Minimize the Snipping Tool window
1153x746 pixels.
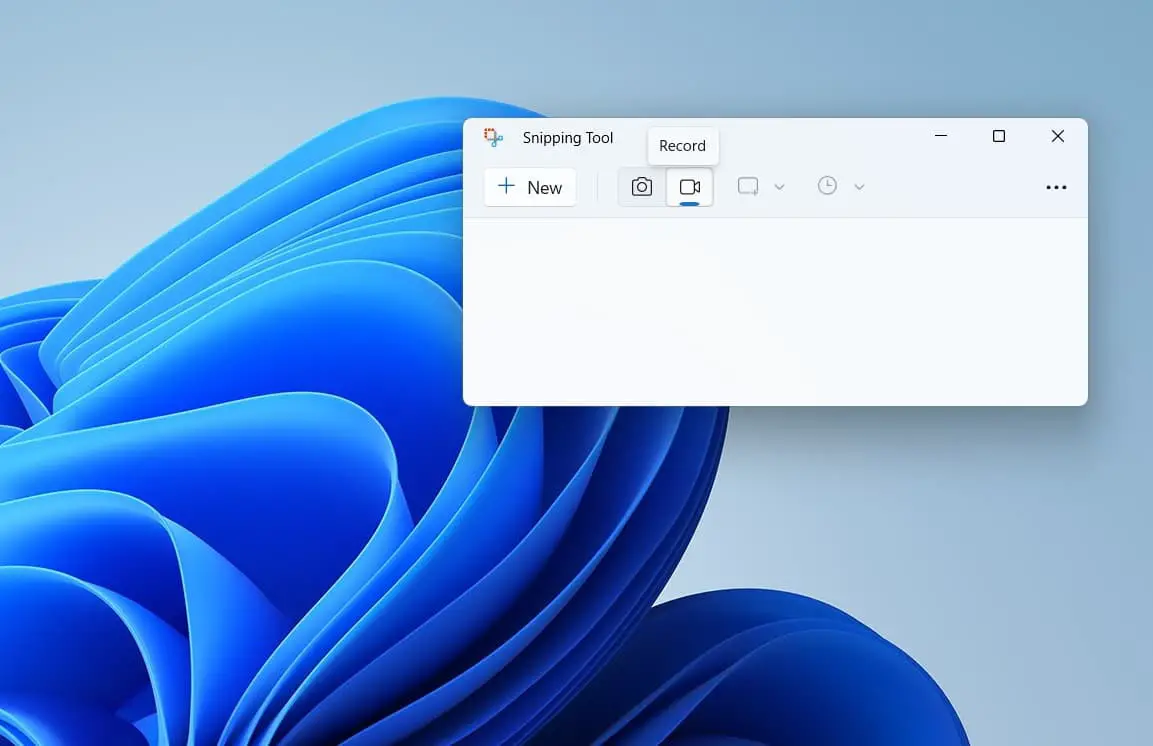940,136
